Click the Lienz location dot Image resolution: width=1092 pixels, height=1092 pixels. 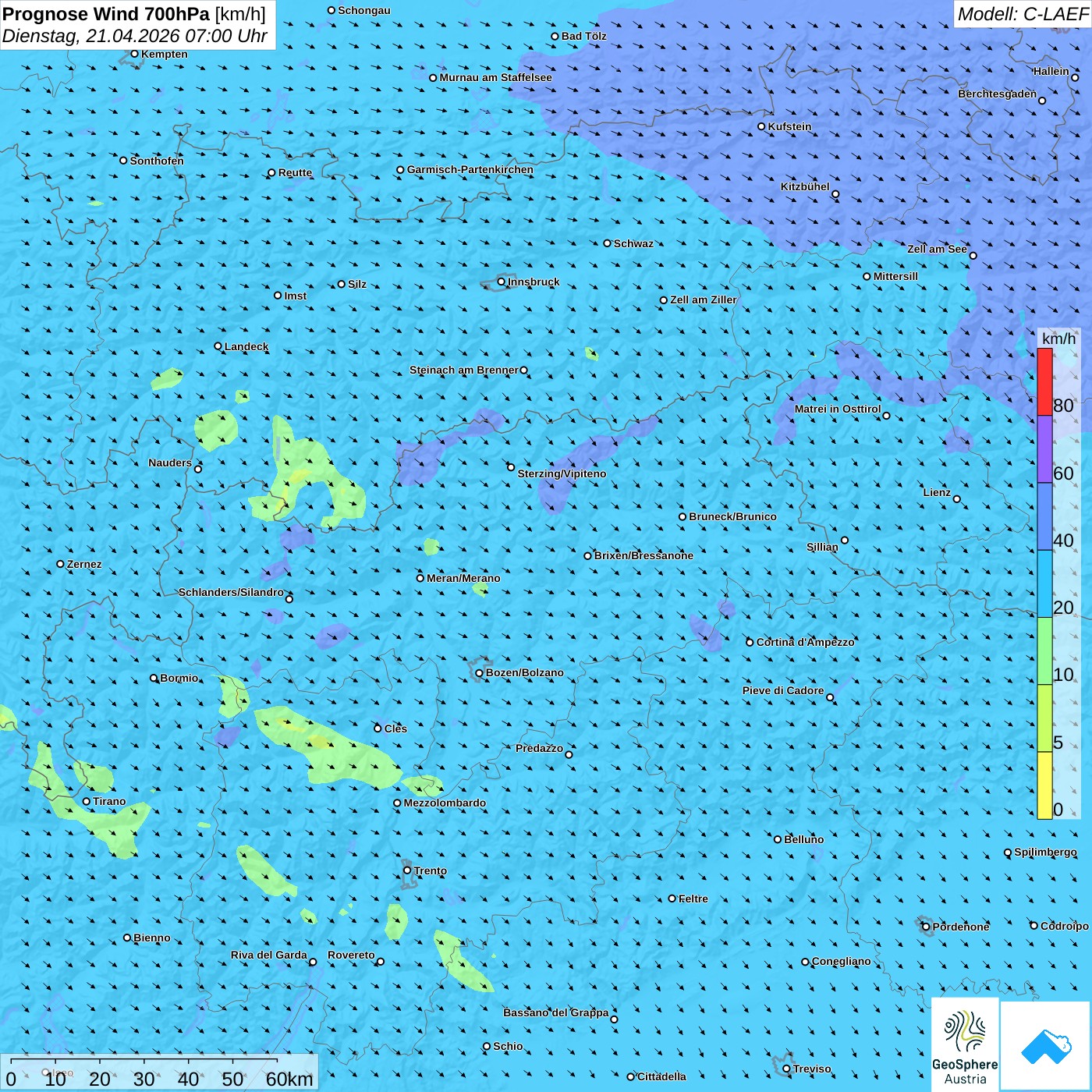(957, 499)
